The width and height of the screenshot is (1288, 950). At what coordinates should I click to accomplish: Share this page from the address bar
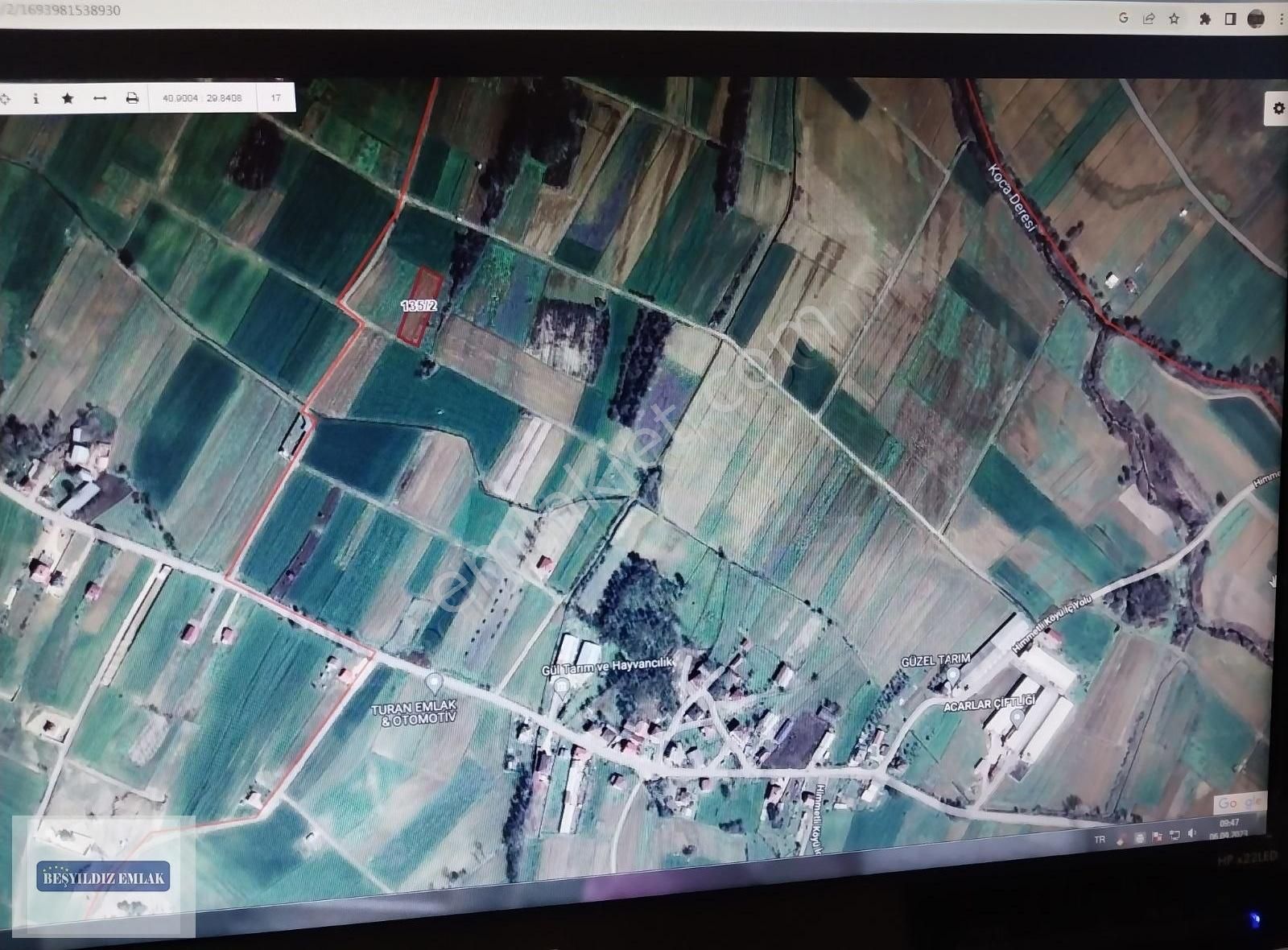(1149, 19)
